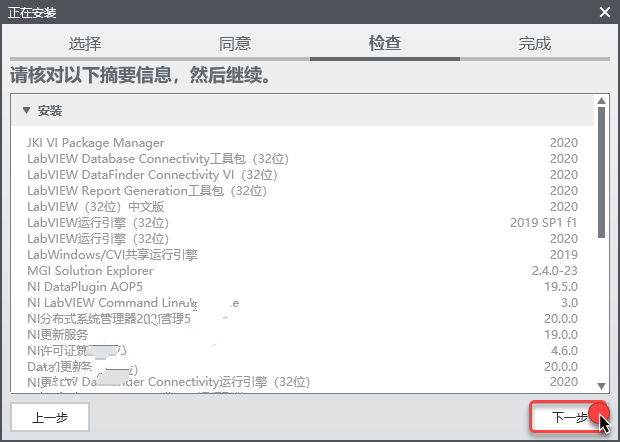Collapse the 安装 section triangle
The width and height of the screenshot is (620, 442).
26,110
